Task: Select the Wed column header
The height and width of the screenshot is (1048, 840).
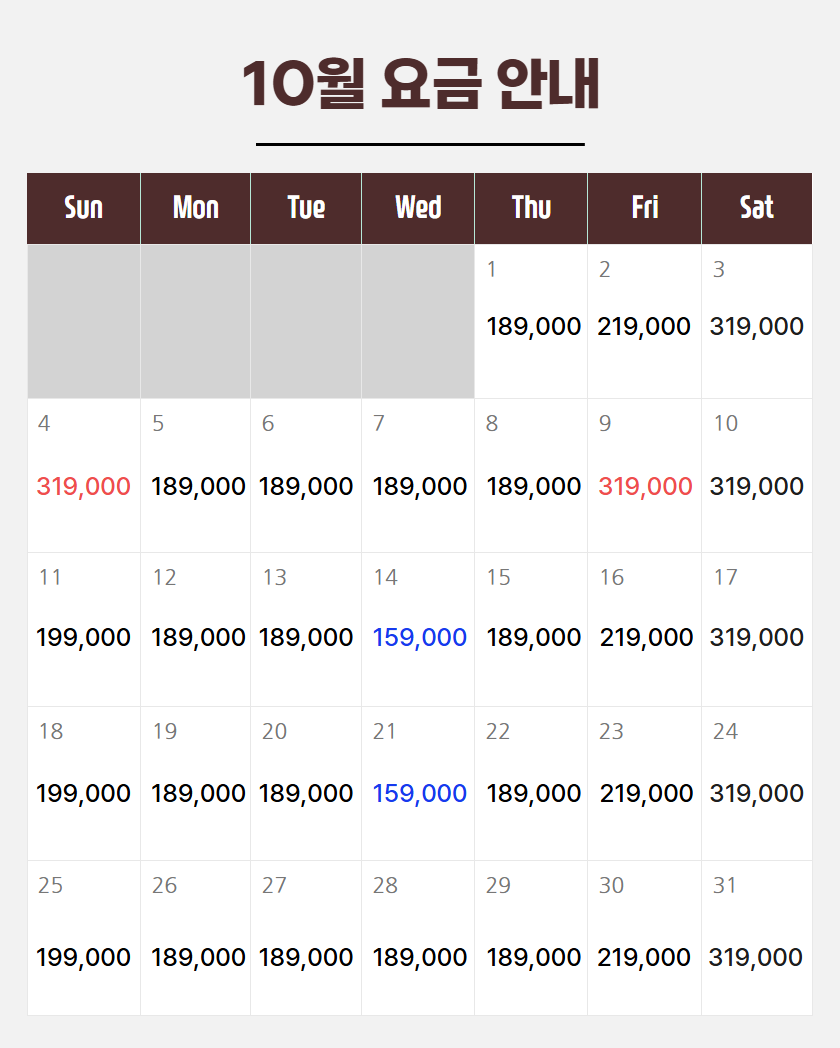Action: click(418, 208)
